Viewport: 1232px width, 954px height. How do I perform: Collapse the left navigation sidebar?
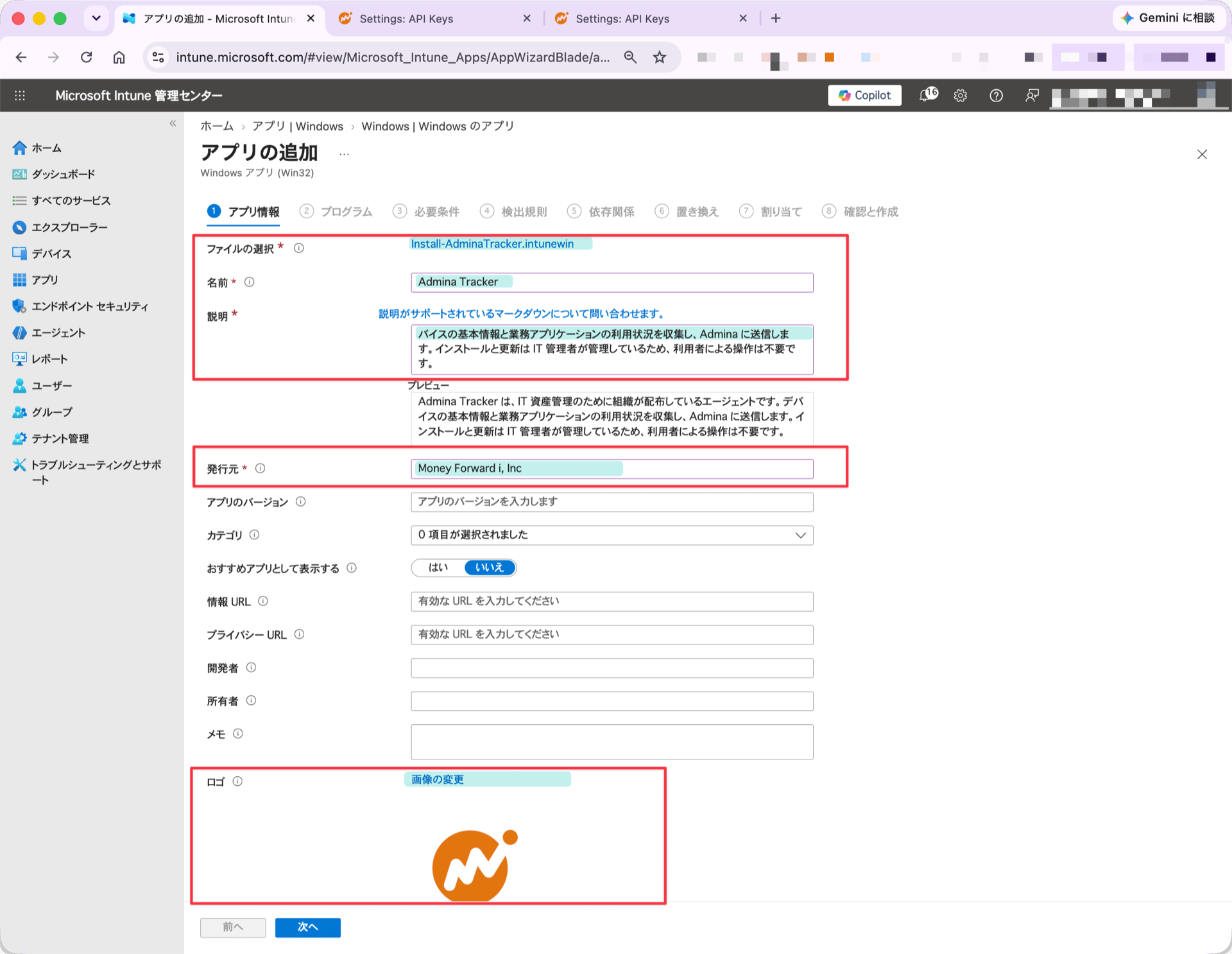tap(173, 123)
